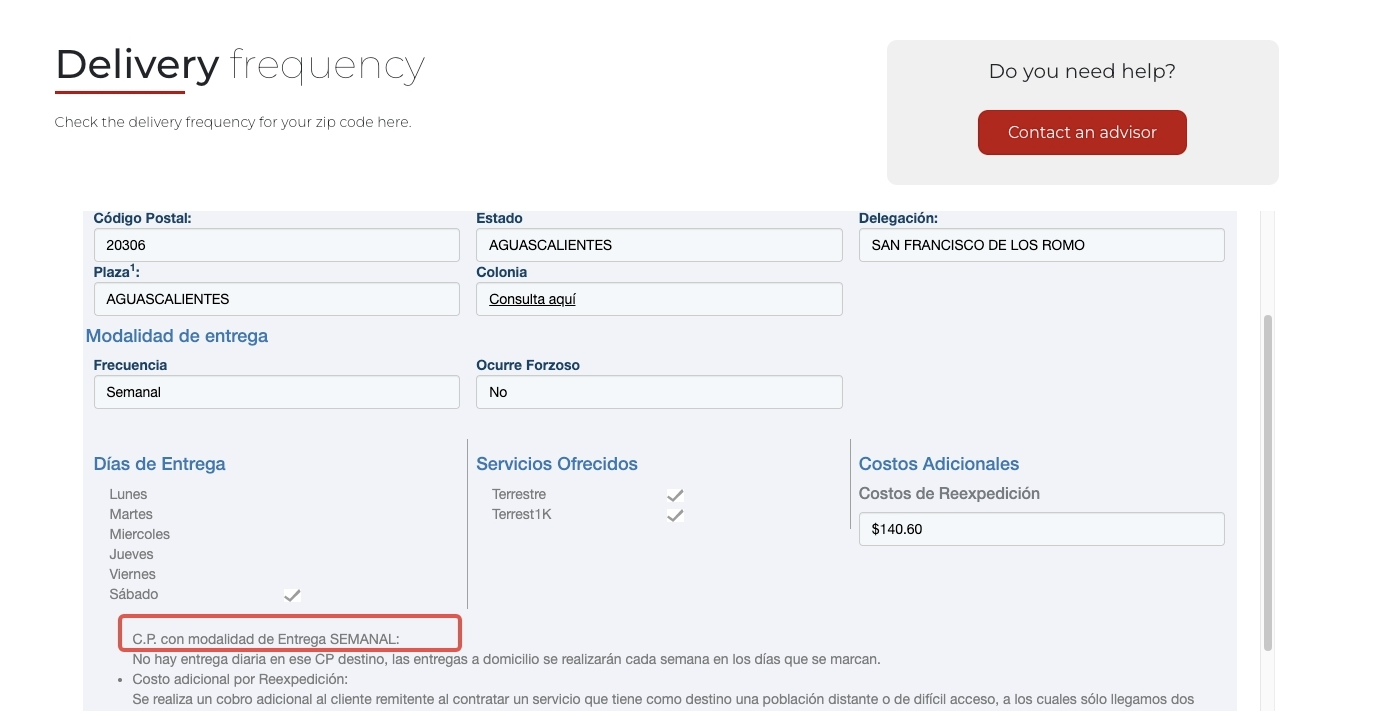Click the Do you need help? text
The height and width of the screenshot is (722, 1391).
pyautogui.click(x=1082, y=72)
